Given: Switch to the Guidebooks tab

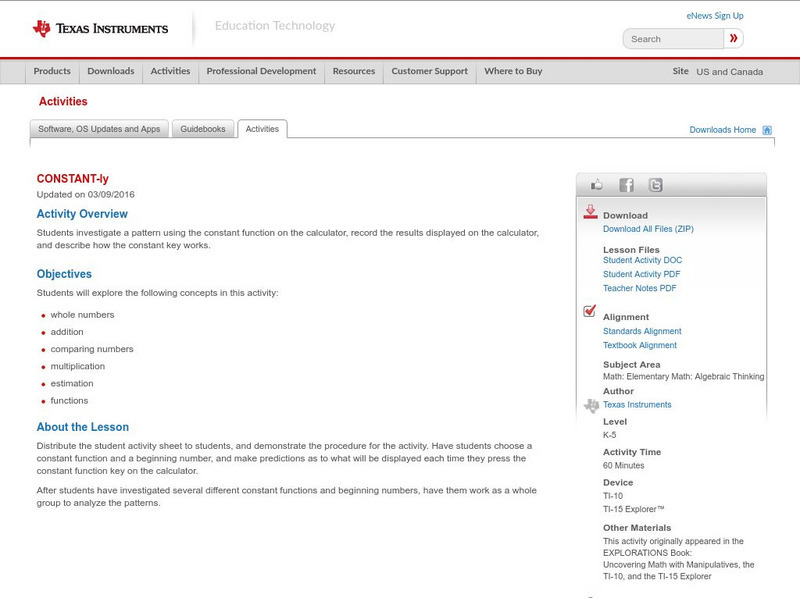Looking at the screenshot, I should (x=202, y=128).
